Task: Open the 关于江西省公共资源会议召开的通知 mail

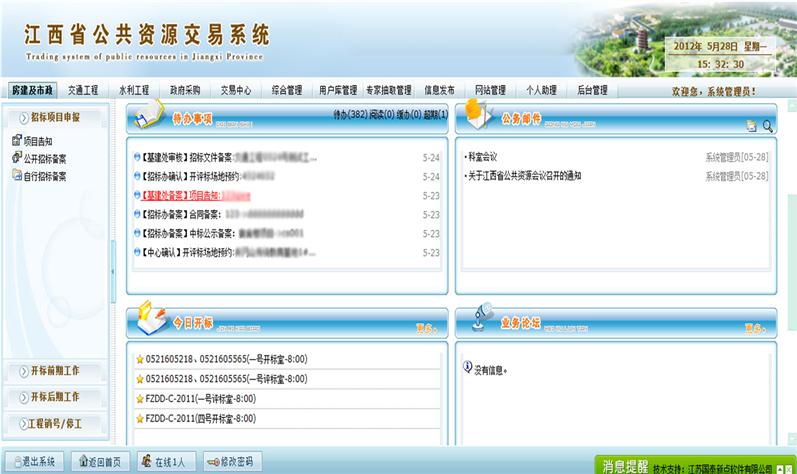Action: (x=525, y=176)
